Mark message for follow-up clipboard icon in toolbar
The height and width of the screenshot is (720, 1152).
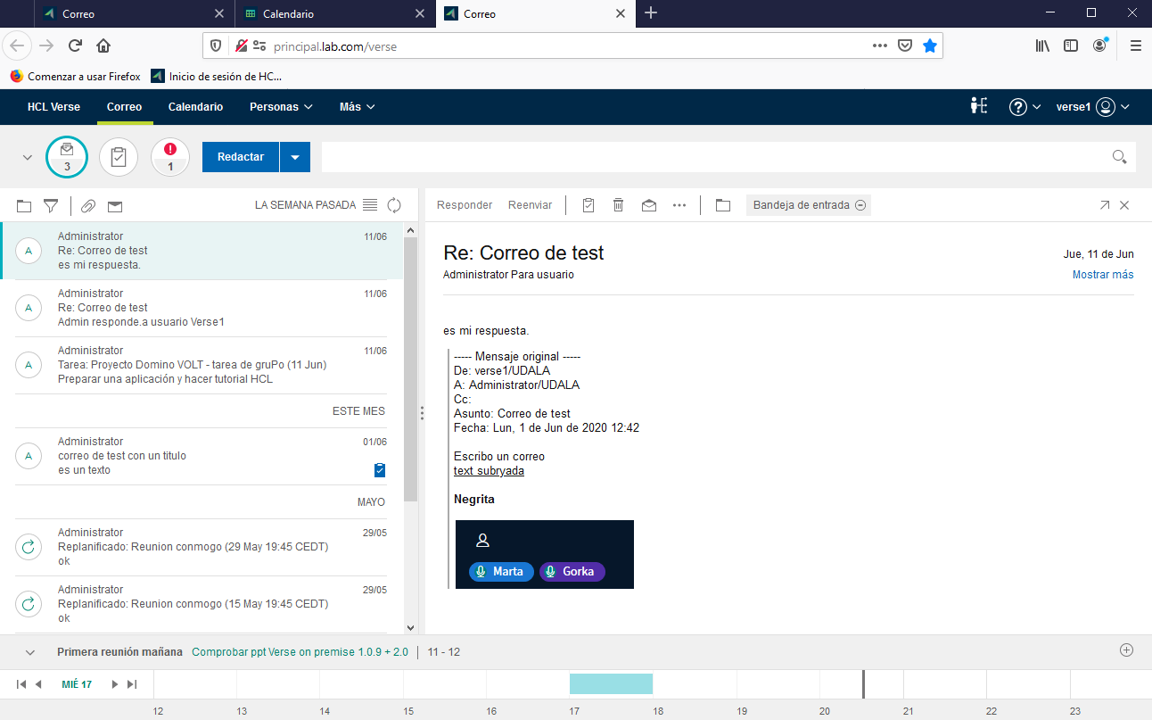pyautogui.click(x=588, y=205)
